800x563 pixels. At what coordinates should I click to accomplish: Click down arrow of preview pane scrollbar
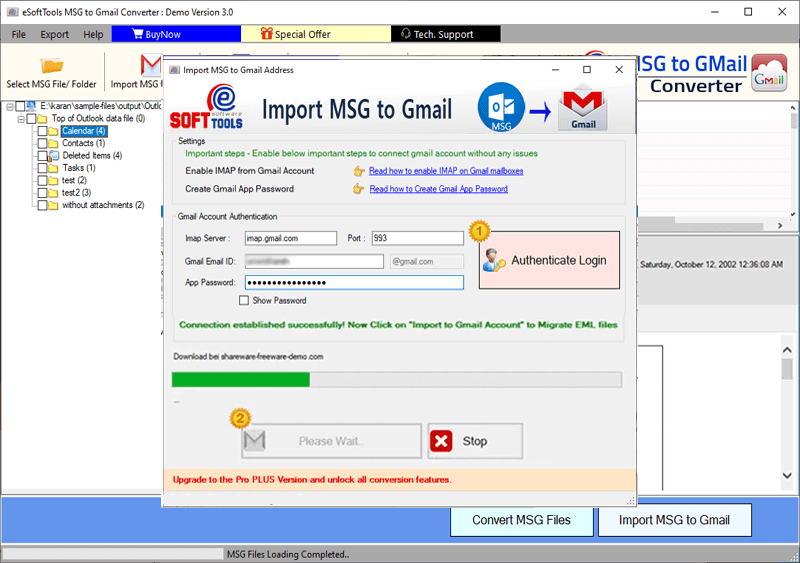pos(787,476)
